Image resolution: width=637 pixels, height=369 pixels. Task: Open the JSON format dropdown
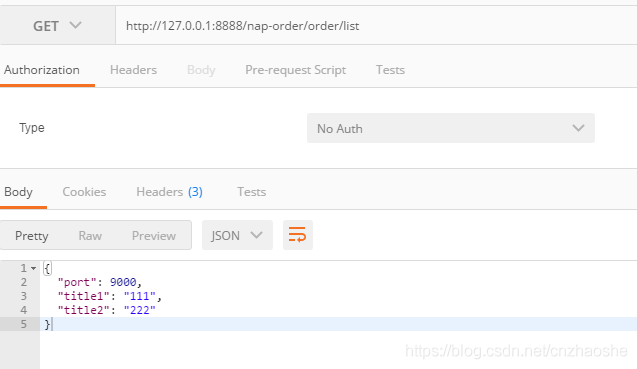tap(237, 235)
